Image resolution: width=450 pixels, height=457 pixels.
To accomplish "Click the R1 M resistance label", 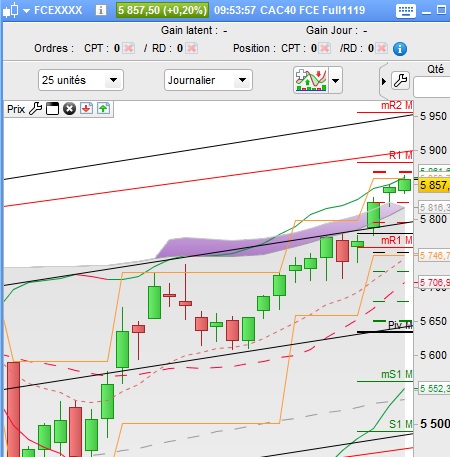I will (401, 155).
